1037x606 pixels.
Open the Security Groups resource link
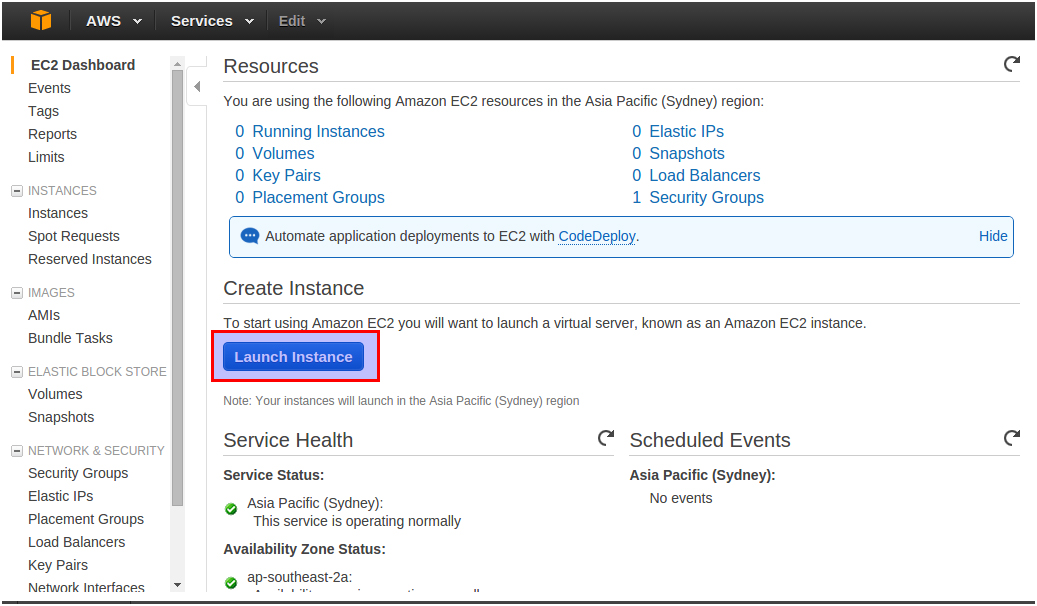point(706,197)
